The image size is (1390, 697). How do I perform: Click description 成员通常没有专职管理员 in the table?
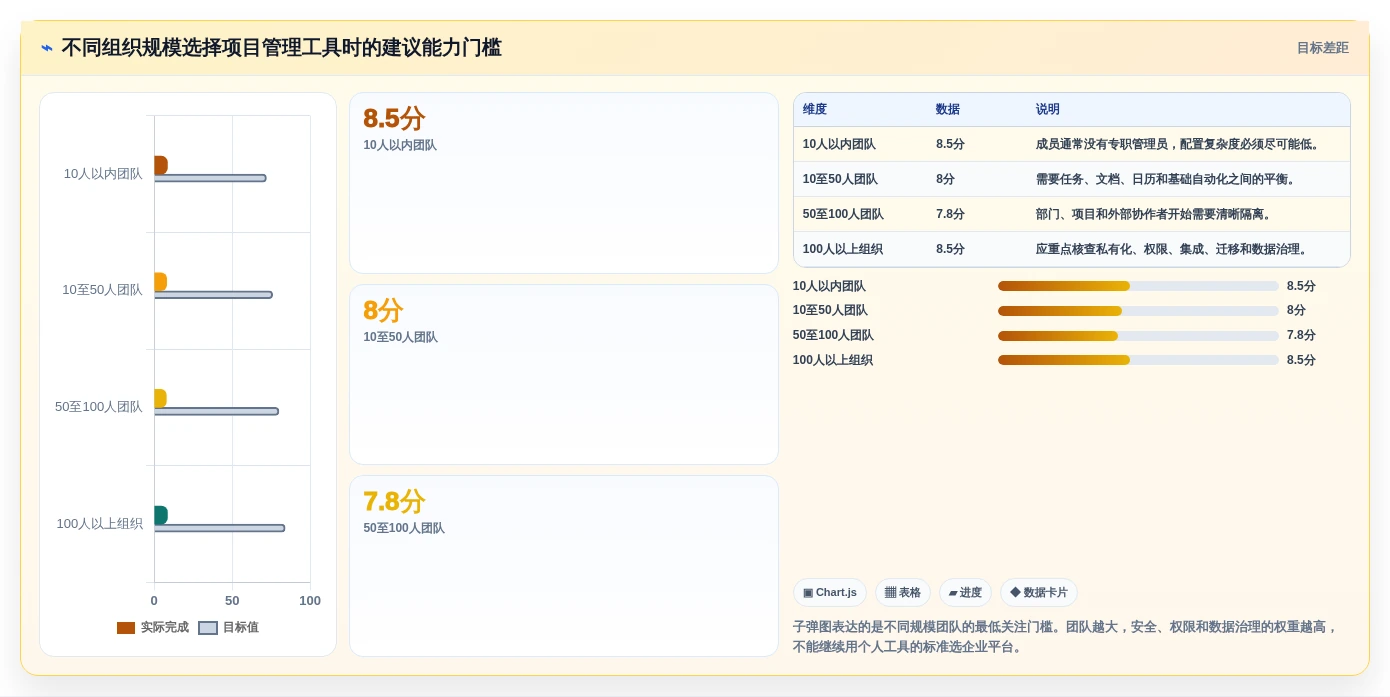point(1180,145)
